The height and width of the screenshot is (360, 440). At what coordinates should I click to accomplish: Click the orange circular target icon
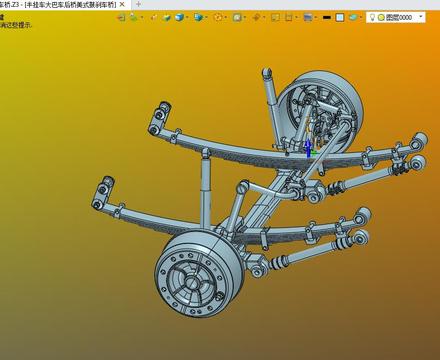point(218,17)
